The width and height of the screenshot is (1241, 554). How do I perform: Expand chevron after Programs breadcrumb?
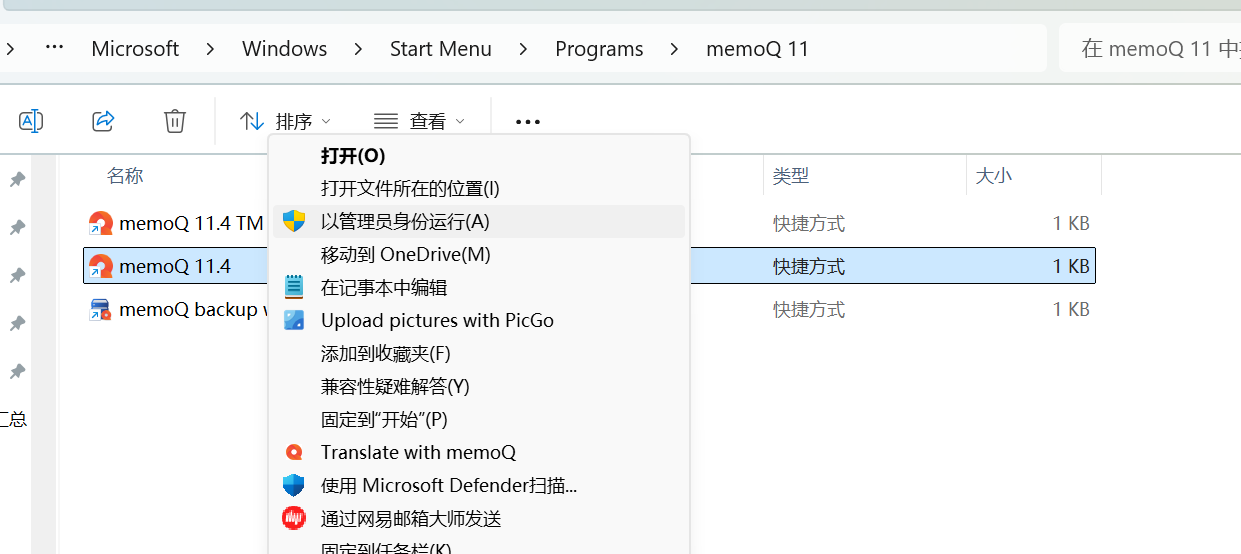(x=675, y=48)
